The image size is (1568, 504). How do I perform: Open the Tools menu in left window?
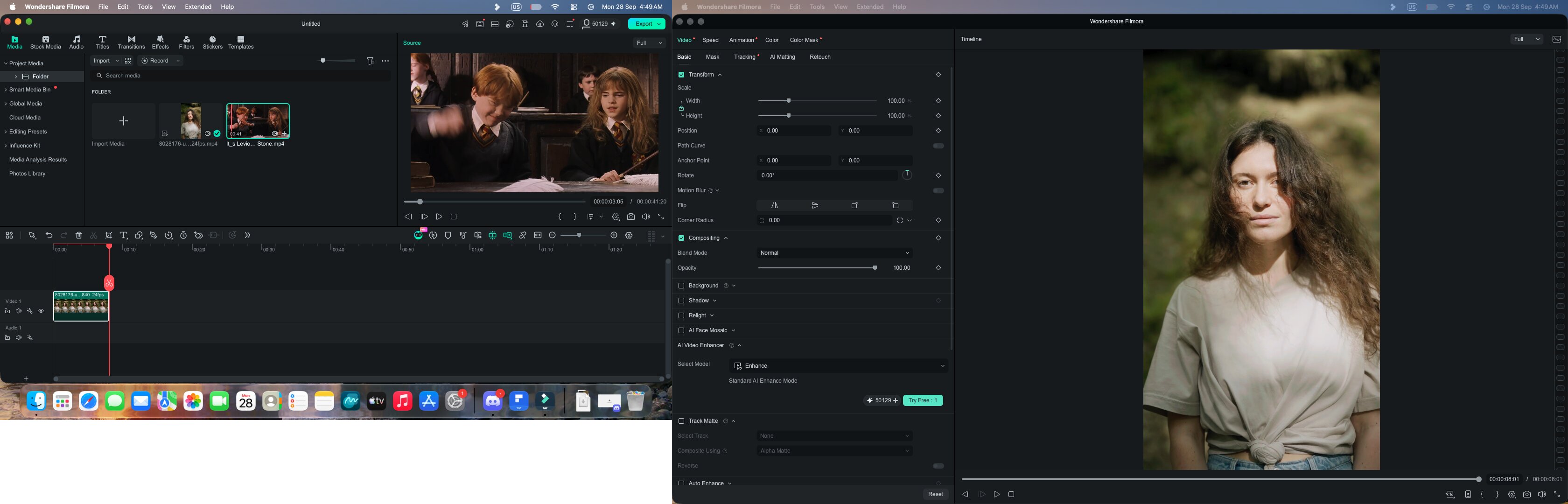click(x=145, y=7)
